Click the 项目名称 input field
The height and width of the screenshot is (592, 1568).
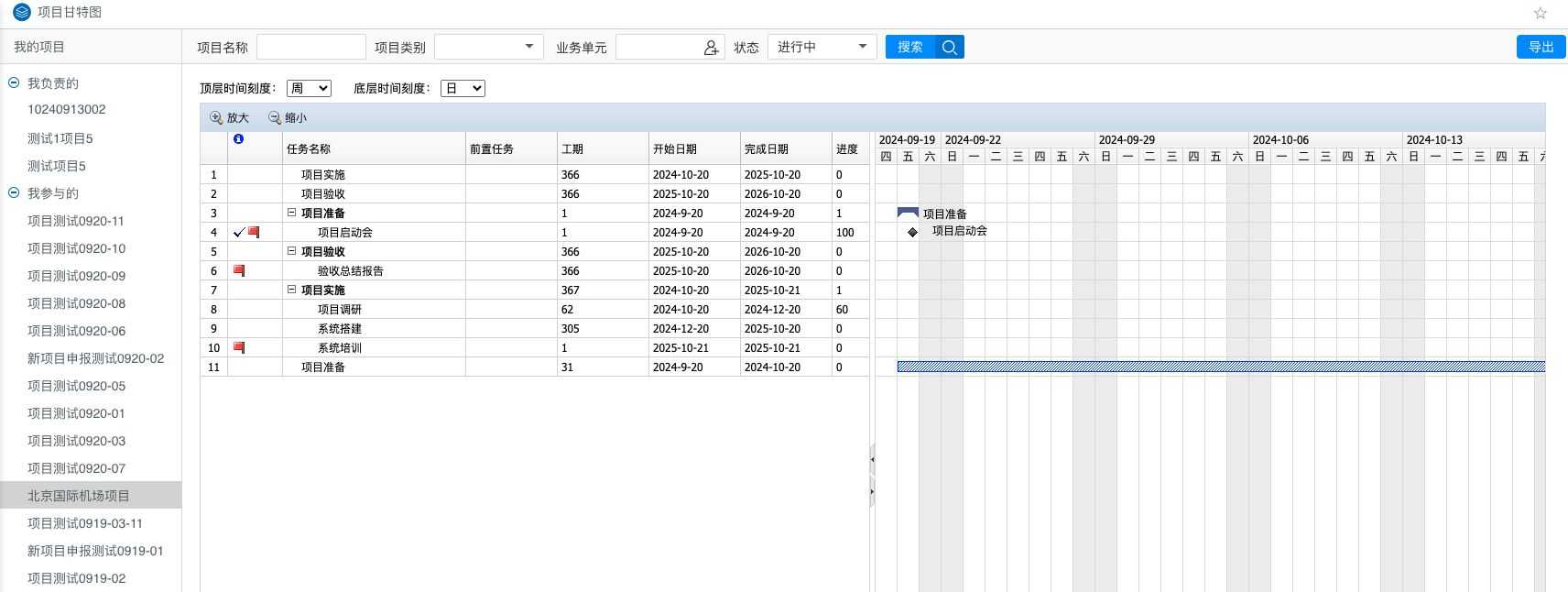310,48
